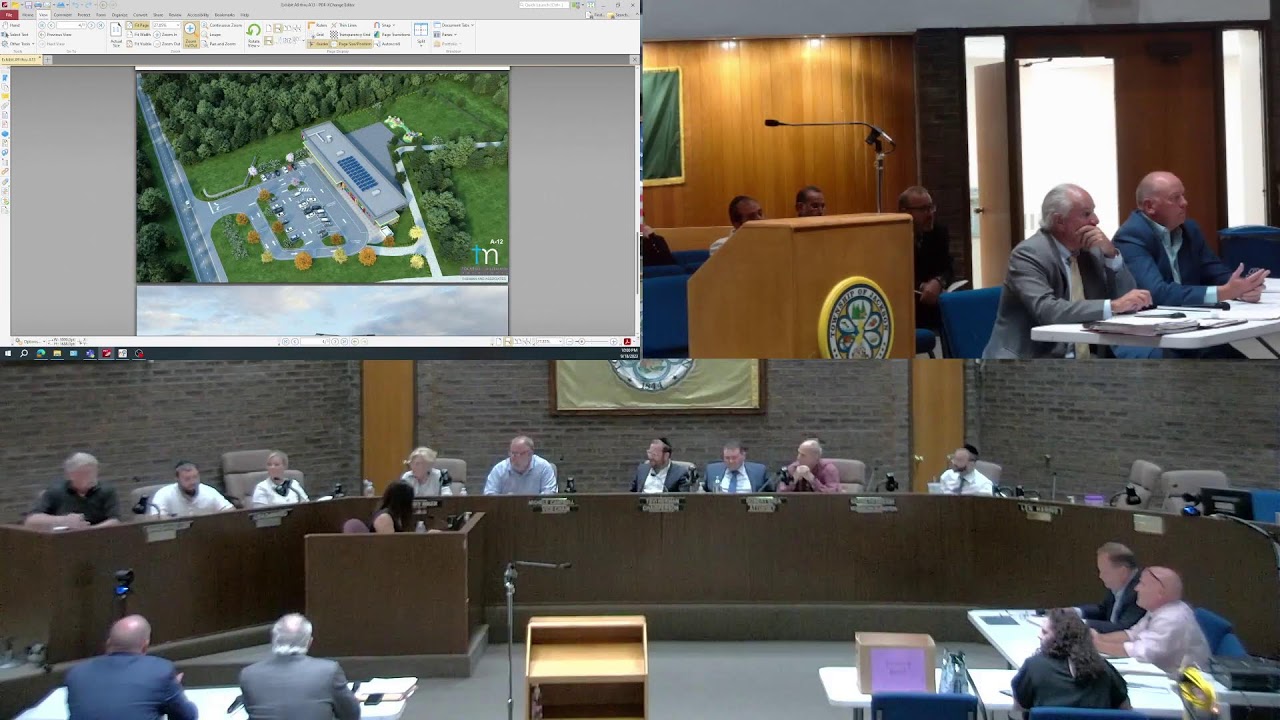The image size is (1280, 720).
Task: Go to the next page in ribbon
Action: click(91, 25)
